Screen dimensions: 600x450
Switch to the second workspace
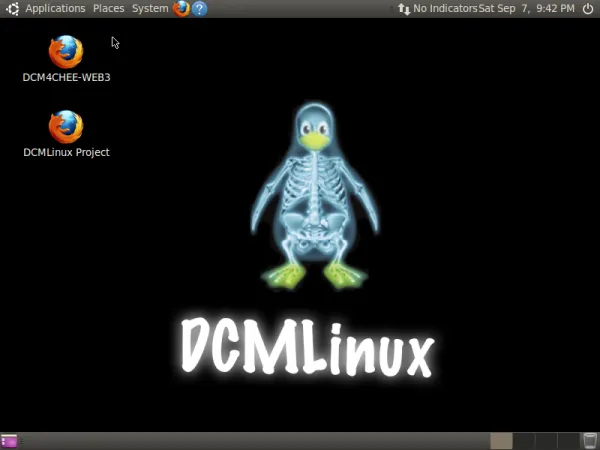pyautogui.click(x=524, y=441)
